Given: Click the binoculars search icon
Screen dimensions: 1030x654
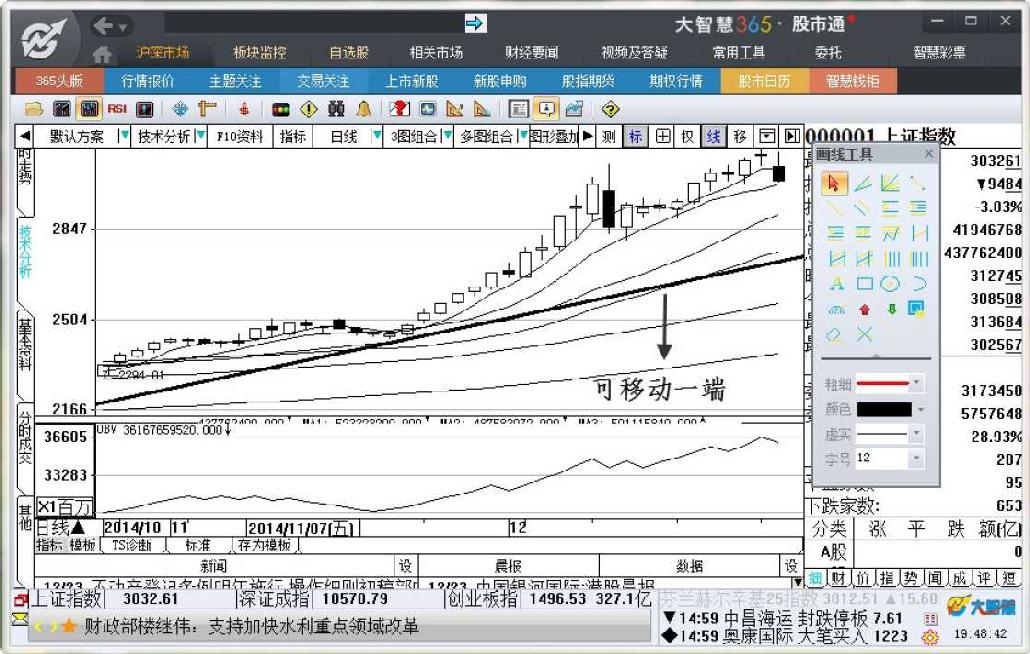Looking at the screenshot, I should pos(336,109).
